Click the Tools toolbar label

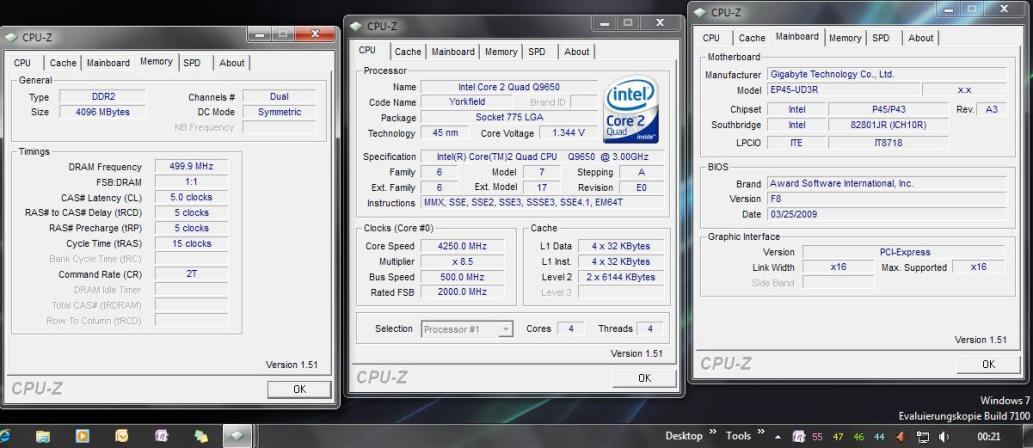pos(739,436)
